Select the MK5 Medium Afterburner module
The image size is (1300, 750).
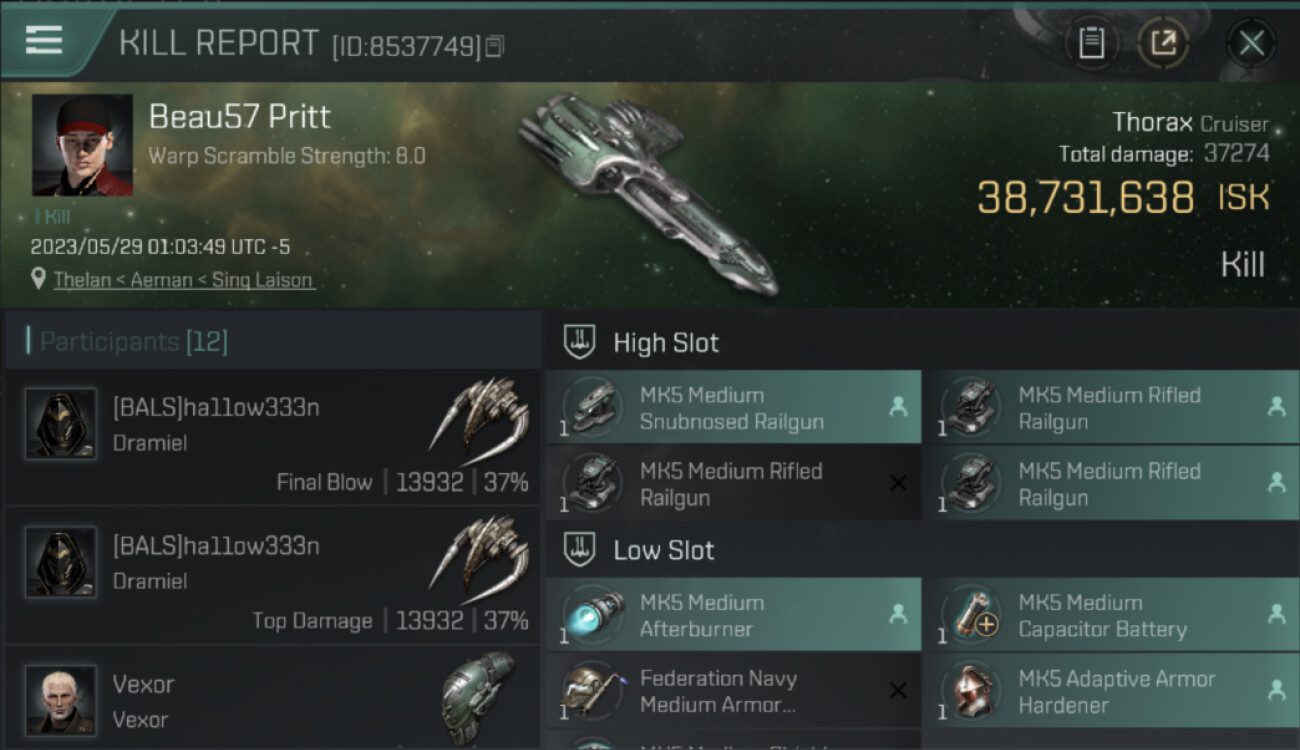tap(732, 615)
